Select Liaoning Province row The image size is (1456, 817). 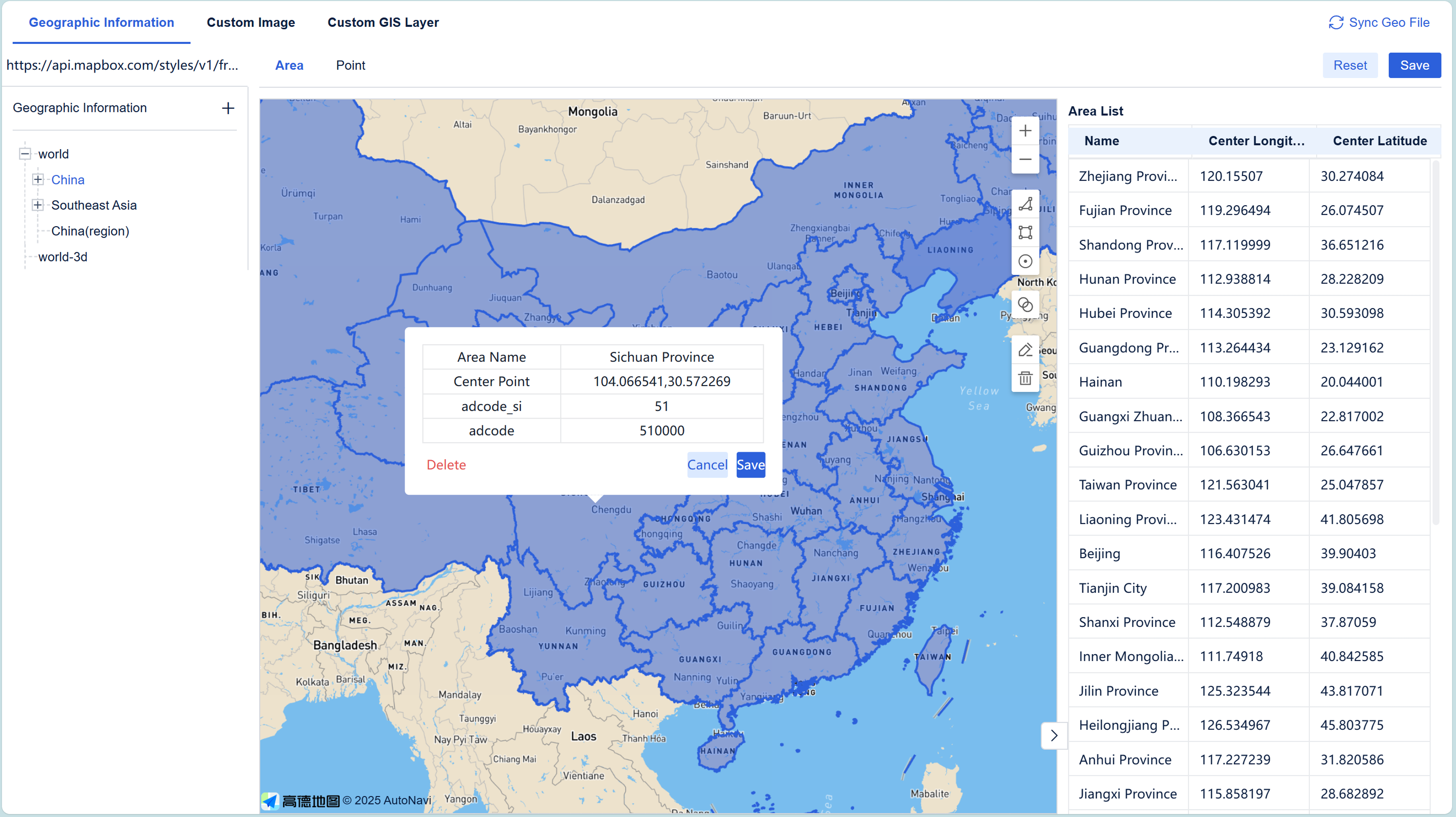pyautogui.click(x=1248, y=520)
